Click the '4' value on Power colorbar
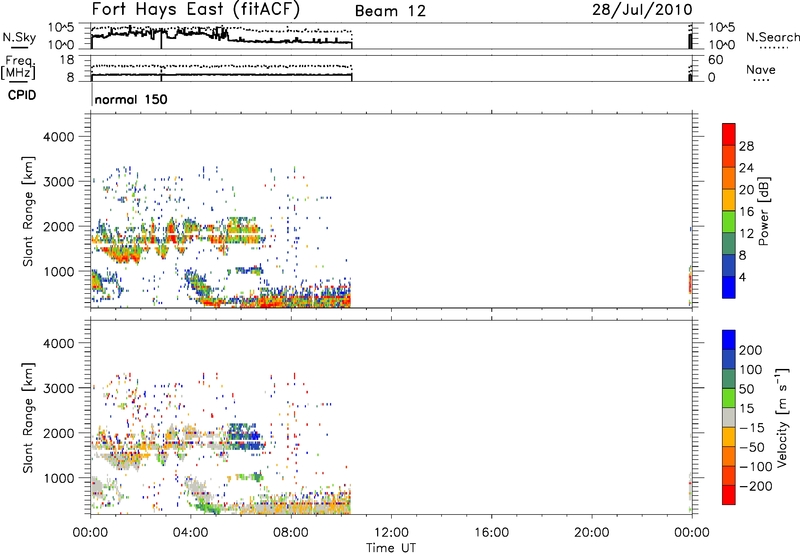The height and width of the screenshot is (554, 800). (742, 278)
